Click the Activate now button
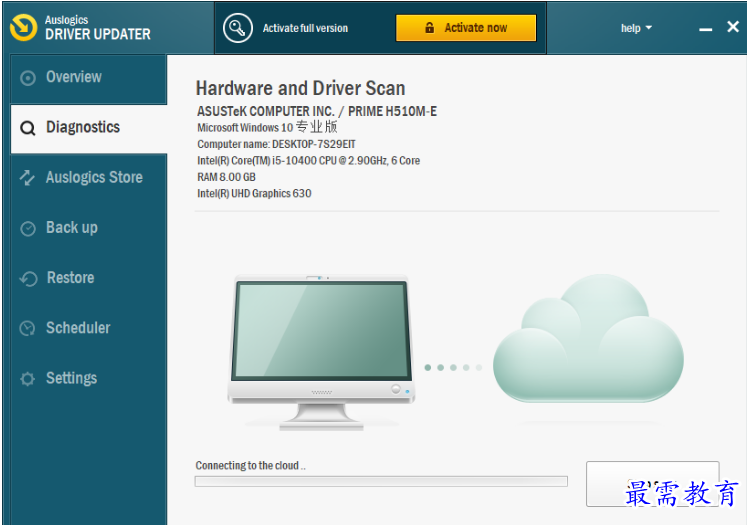747x525 pixels. click(x=466, y=28)
